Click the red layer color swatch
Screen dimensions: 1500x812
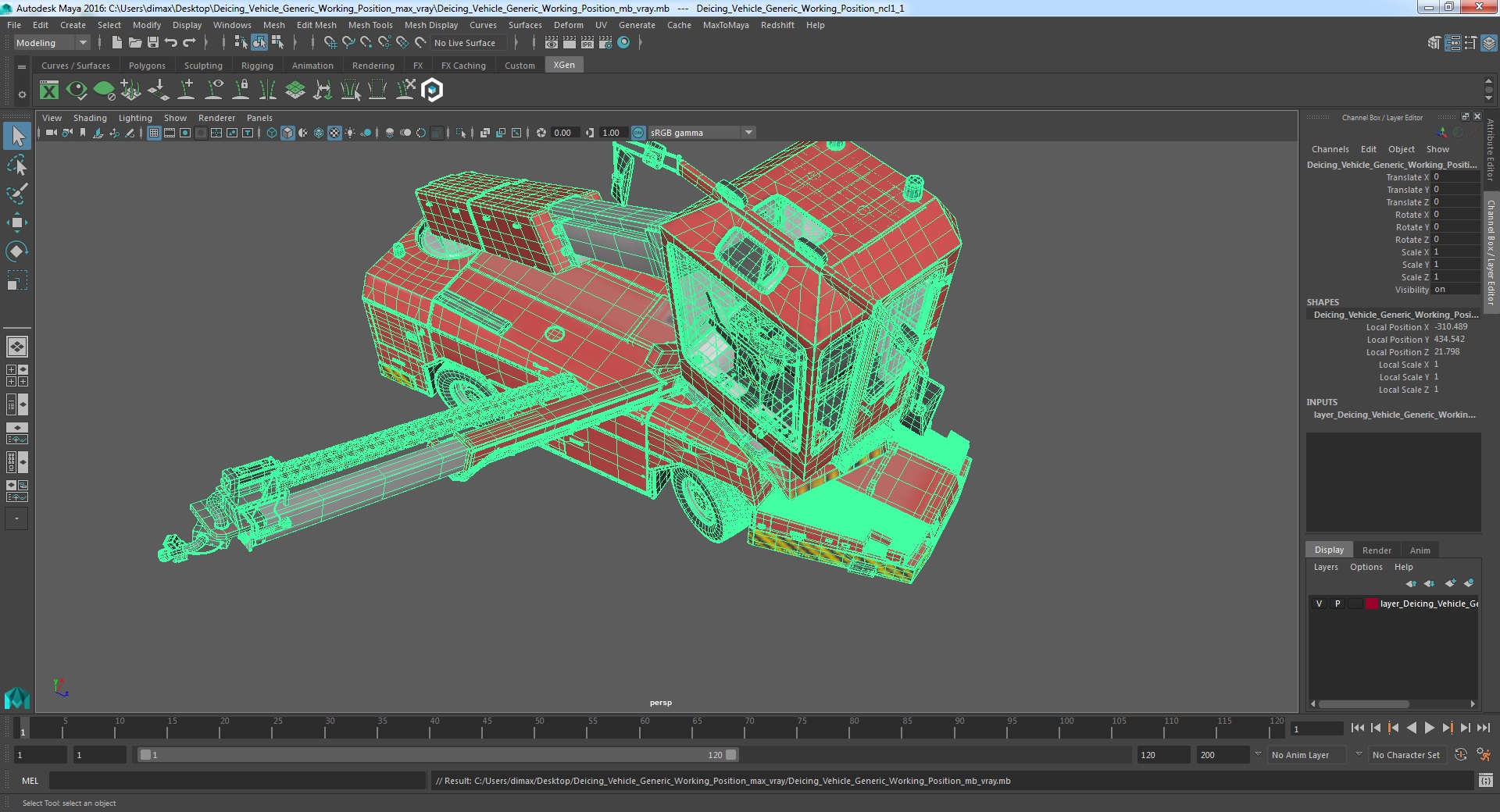pyautogui.click(x=1371, y=604)
